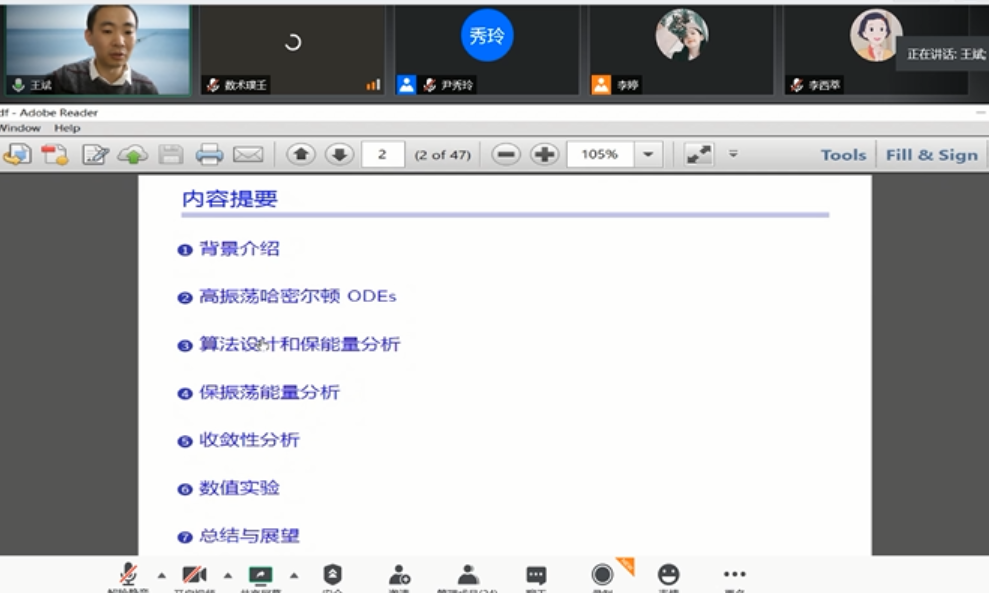The width and height of the screenshot is (989, 593).
Task: Go to previous page with up arrow
Action: tap(301, 154)
